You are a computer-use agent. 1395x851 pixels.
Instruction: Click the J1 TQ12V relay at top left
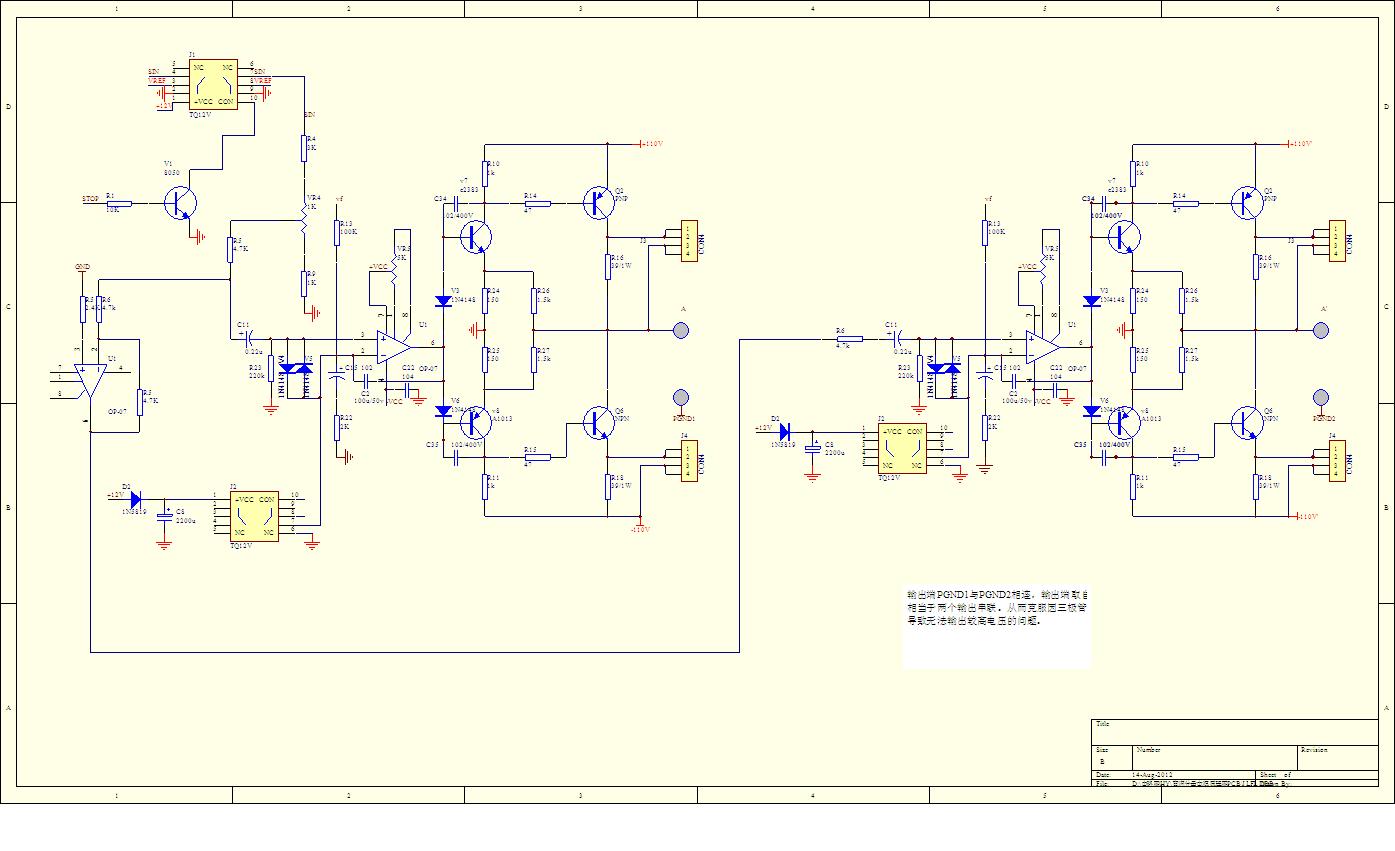pyautogui.click(x=213, y=83)
